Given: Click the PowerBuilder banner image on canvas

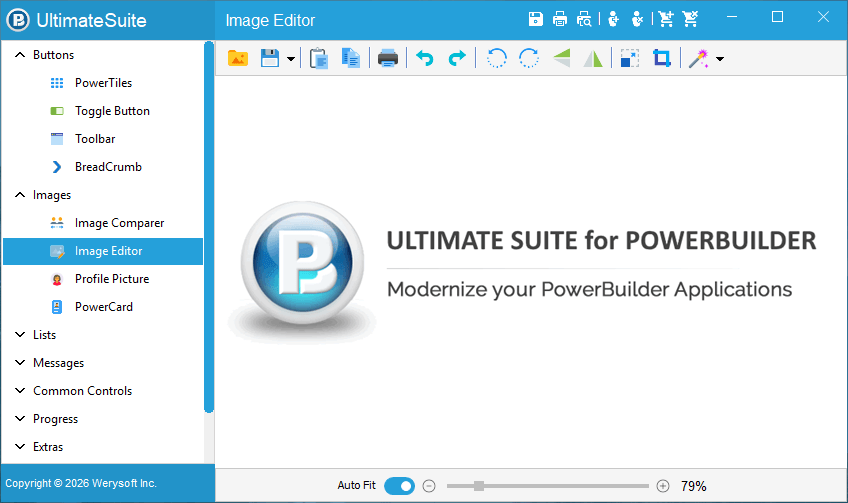Looking at the screenshot, I should [x=522, y=272].
